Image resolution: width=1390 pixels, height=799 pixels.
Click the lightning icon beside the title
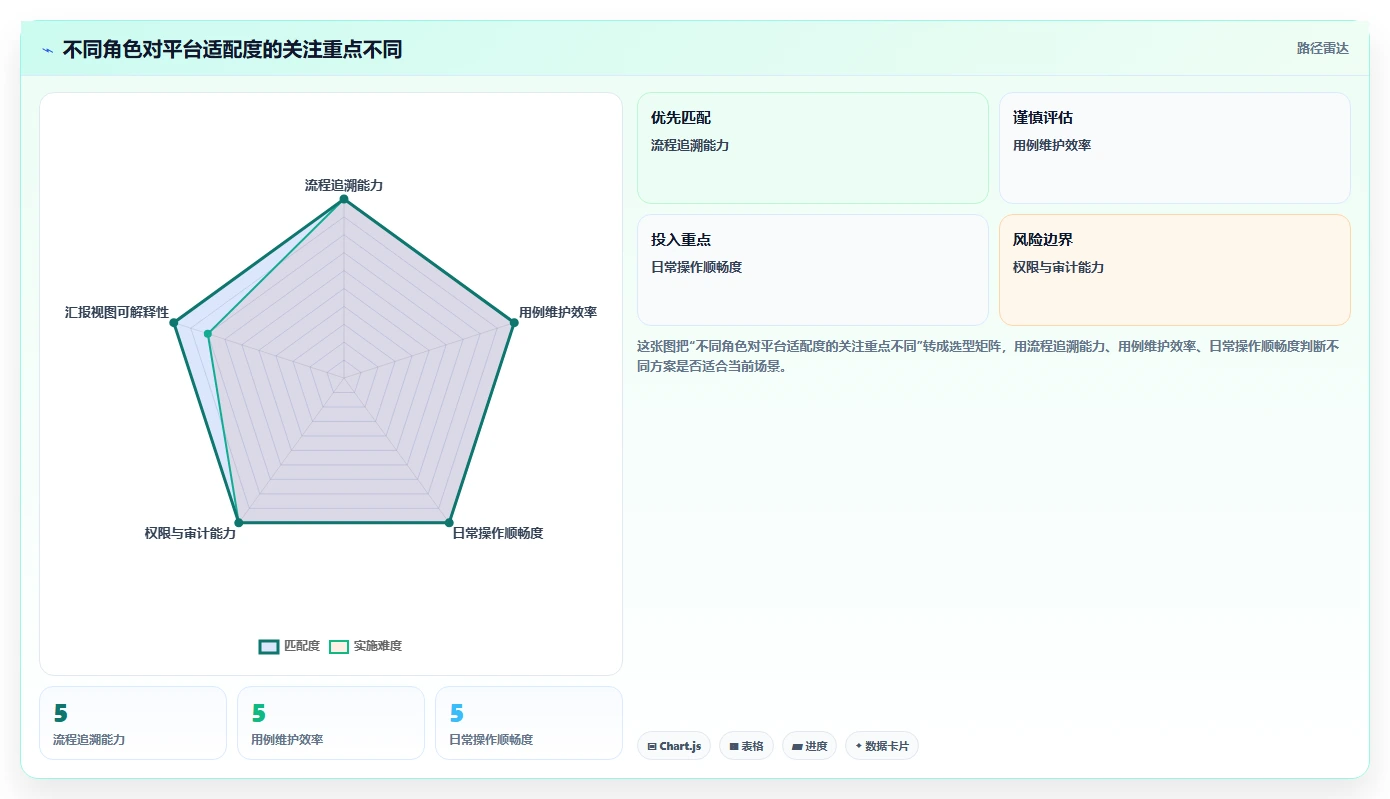pos(48,50)
